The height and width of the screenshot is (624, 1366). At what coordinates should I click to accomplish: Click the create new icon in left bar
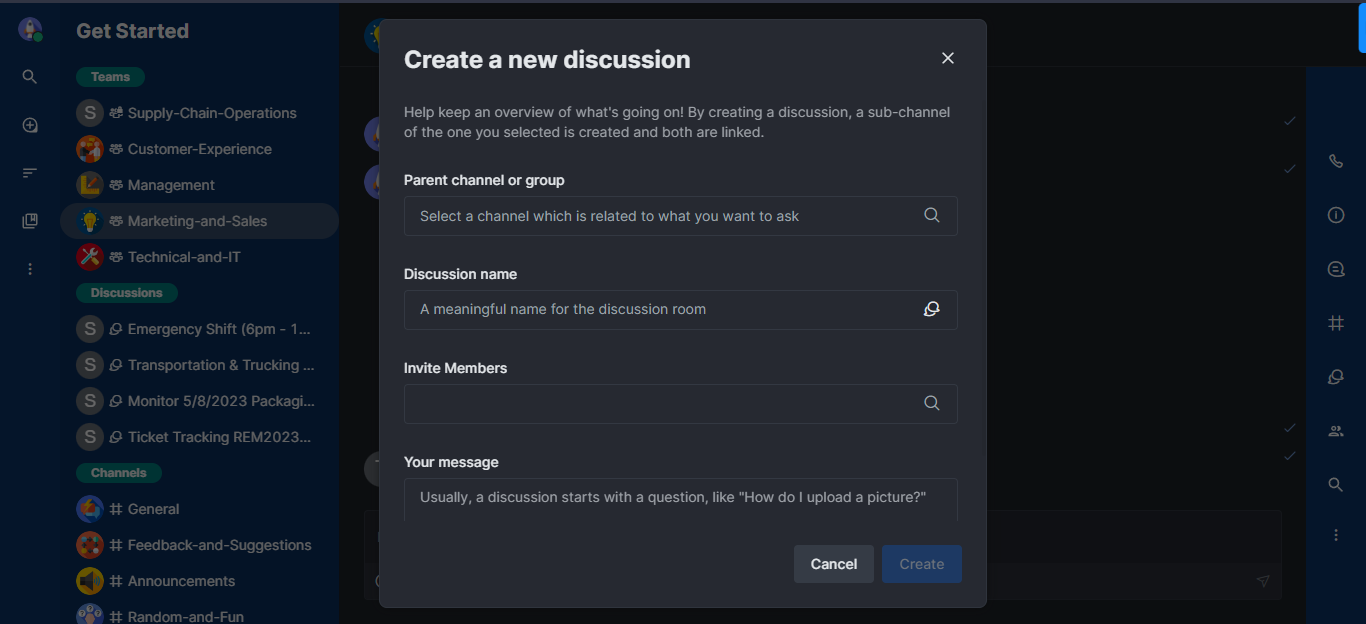pyautogui.click(x=30, y=125)
